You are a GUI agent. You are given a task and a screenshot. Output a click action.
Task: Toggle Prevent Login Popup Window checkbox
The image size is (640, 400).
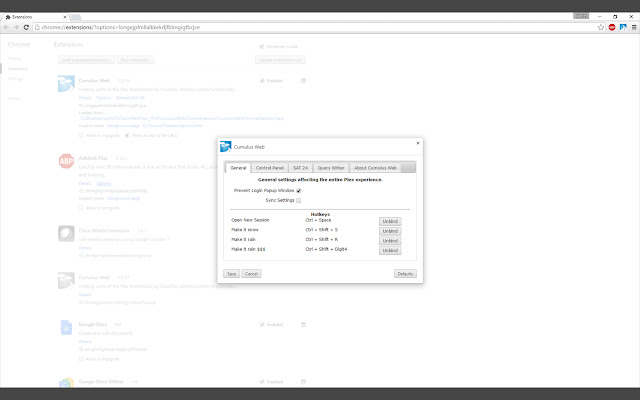[x=299, y=190]
